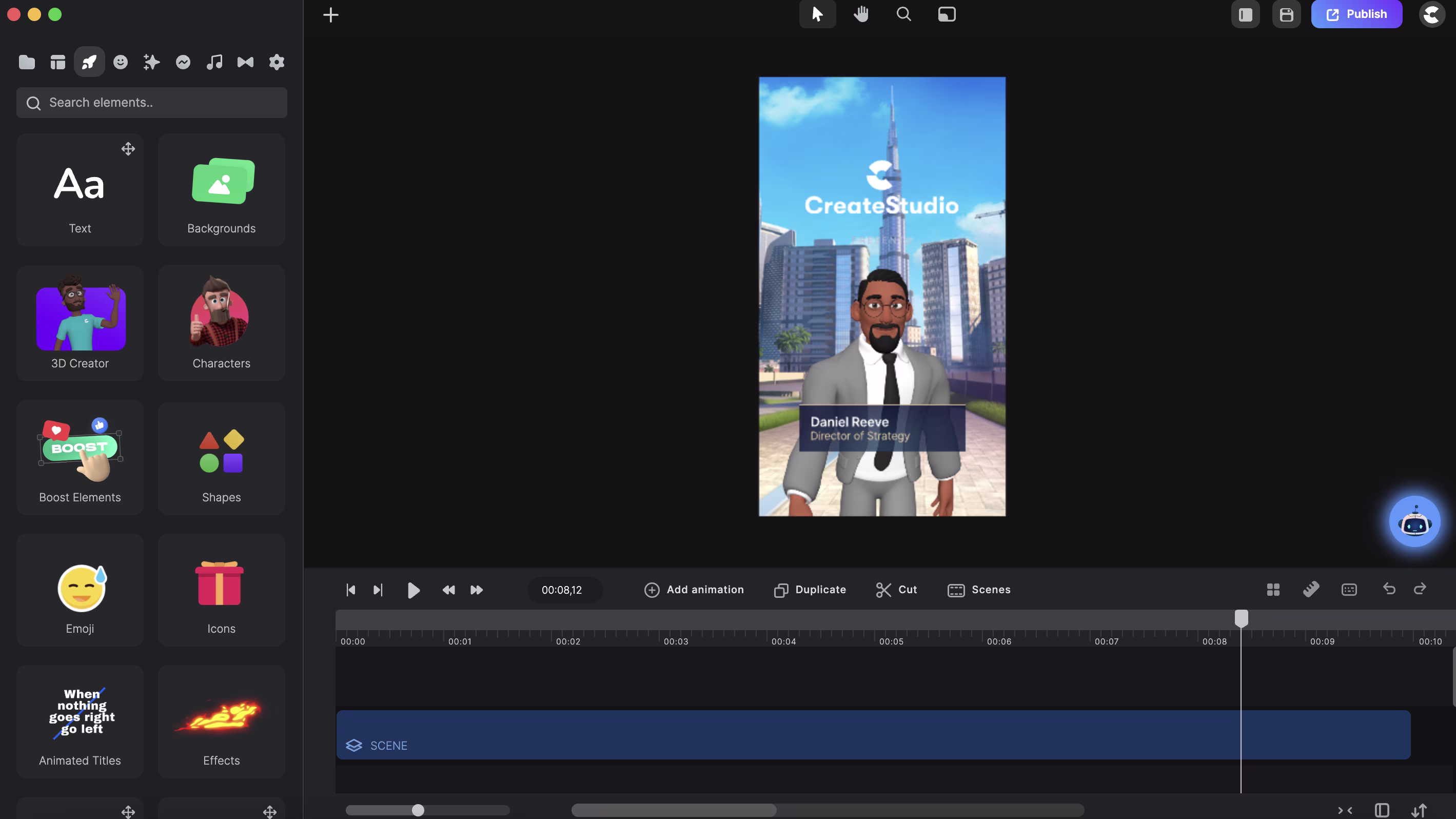This screenshot has height=819, width=1456.
Task: Open the AI assistant robot chat
Action: 1414,522
